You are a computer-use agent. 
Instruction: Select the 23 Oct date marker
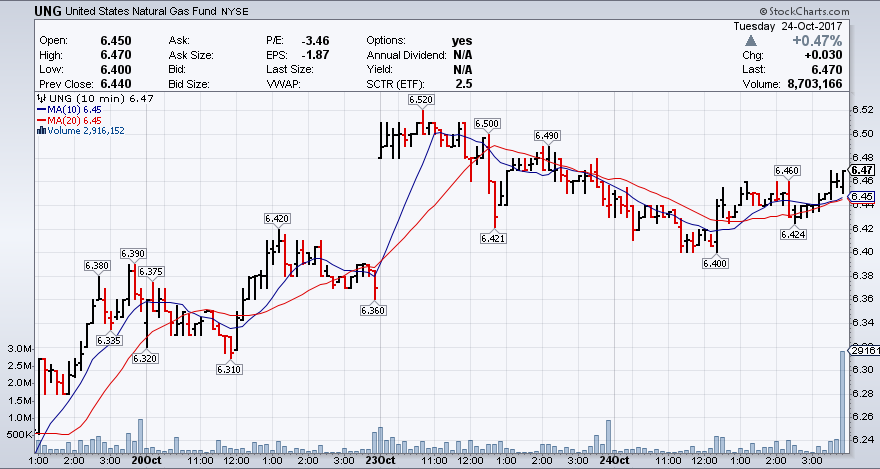[x=379, y=461]
